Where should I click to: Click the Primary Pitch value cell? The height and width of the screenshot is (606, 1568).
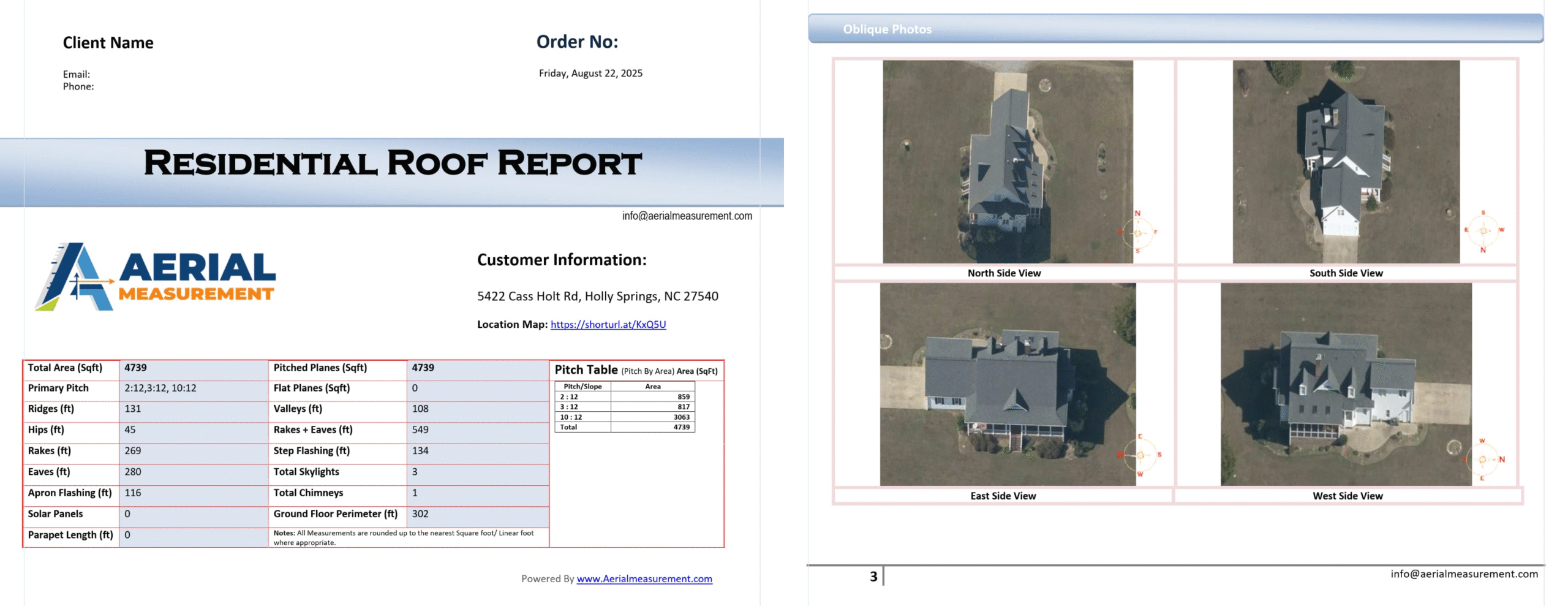(160, 388)
